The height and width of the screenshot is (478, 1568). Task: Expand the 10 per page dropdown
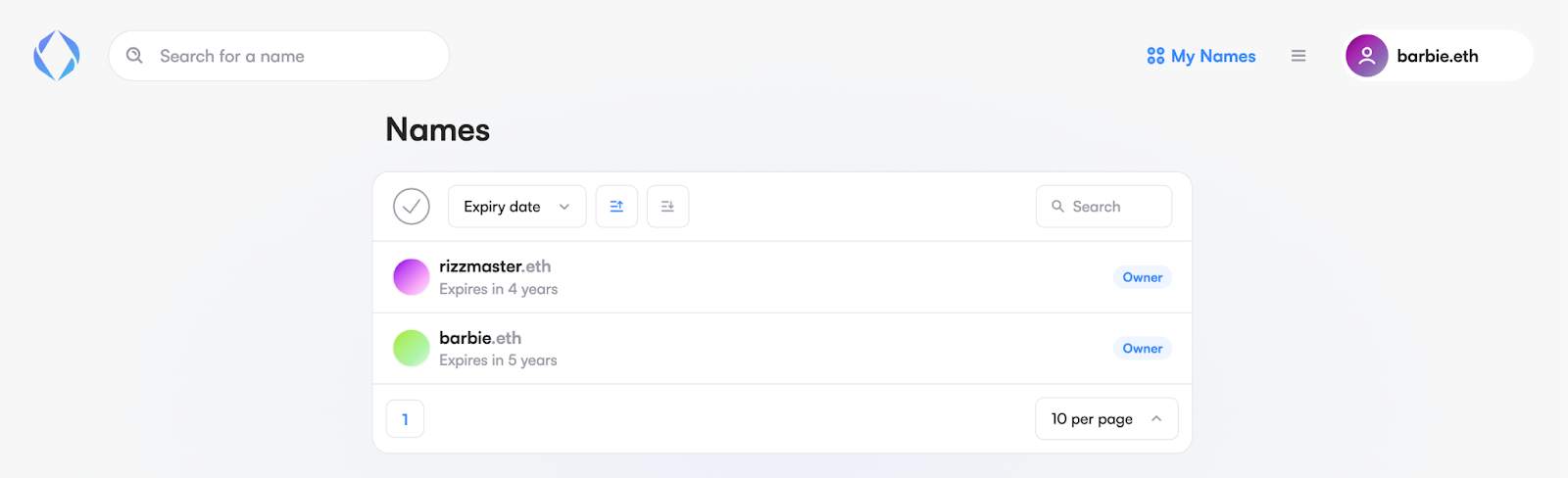(1106, 419)
